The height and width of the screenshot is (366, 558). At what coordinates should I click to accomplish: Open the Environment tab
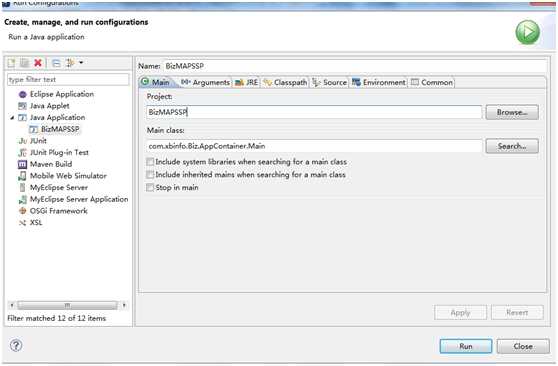pos(379,82)
